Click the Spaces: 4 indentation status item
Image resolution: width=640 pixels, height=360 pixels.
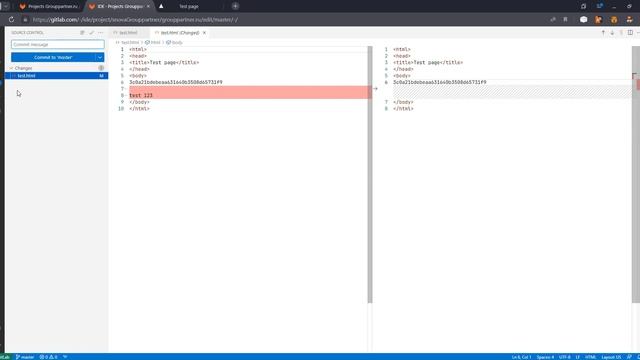pos(545,357)
